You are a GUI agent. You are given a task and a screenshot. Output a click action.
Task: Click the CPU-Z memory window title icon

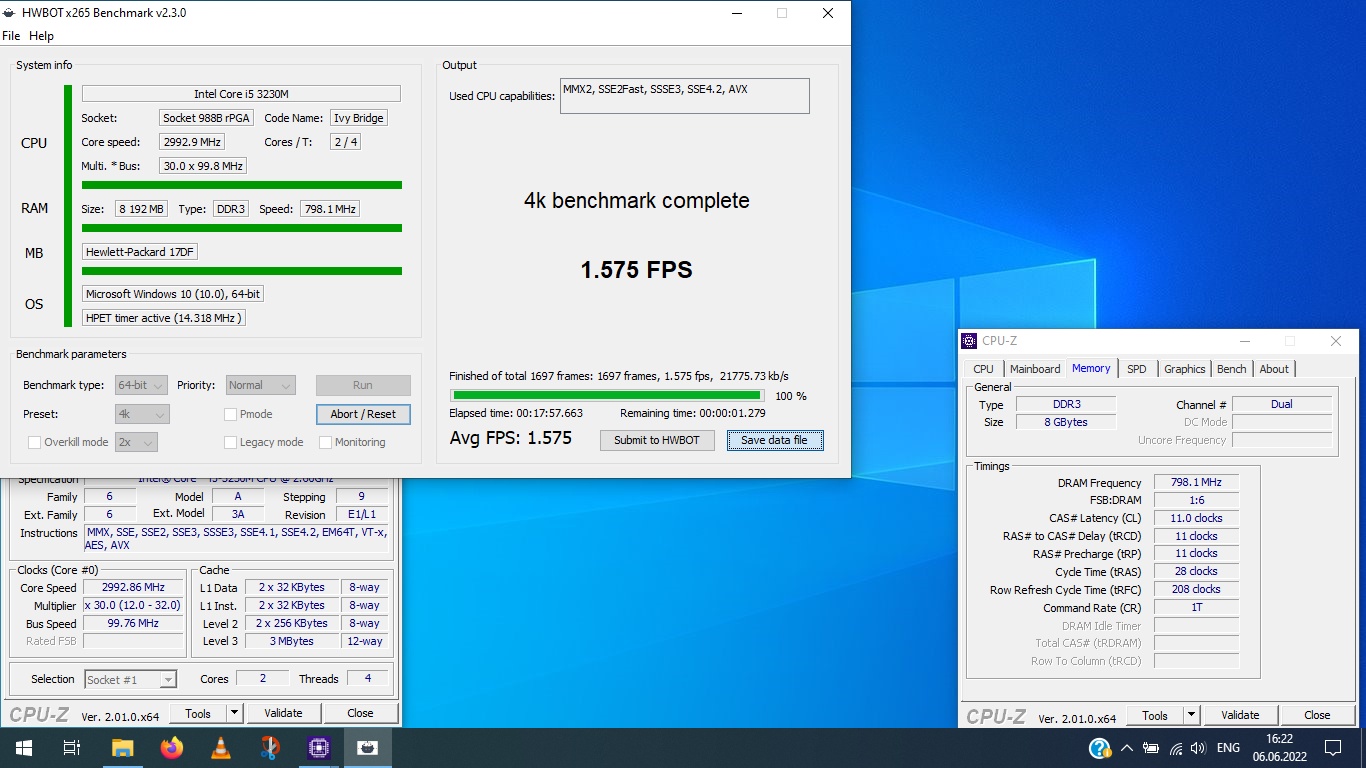pyautogui.click(x=969, y=341)
